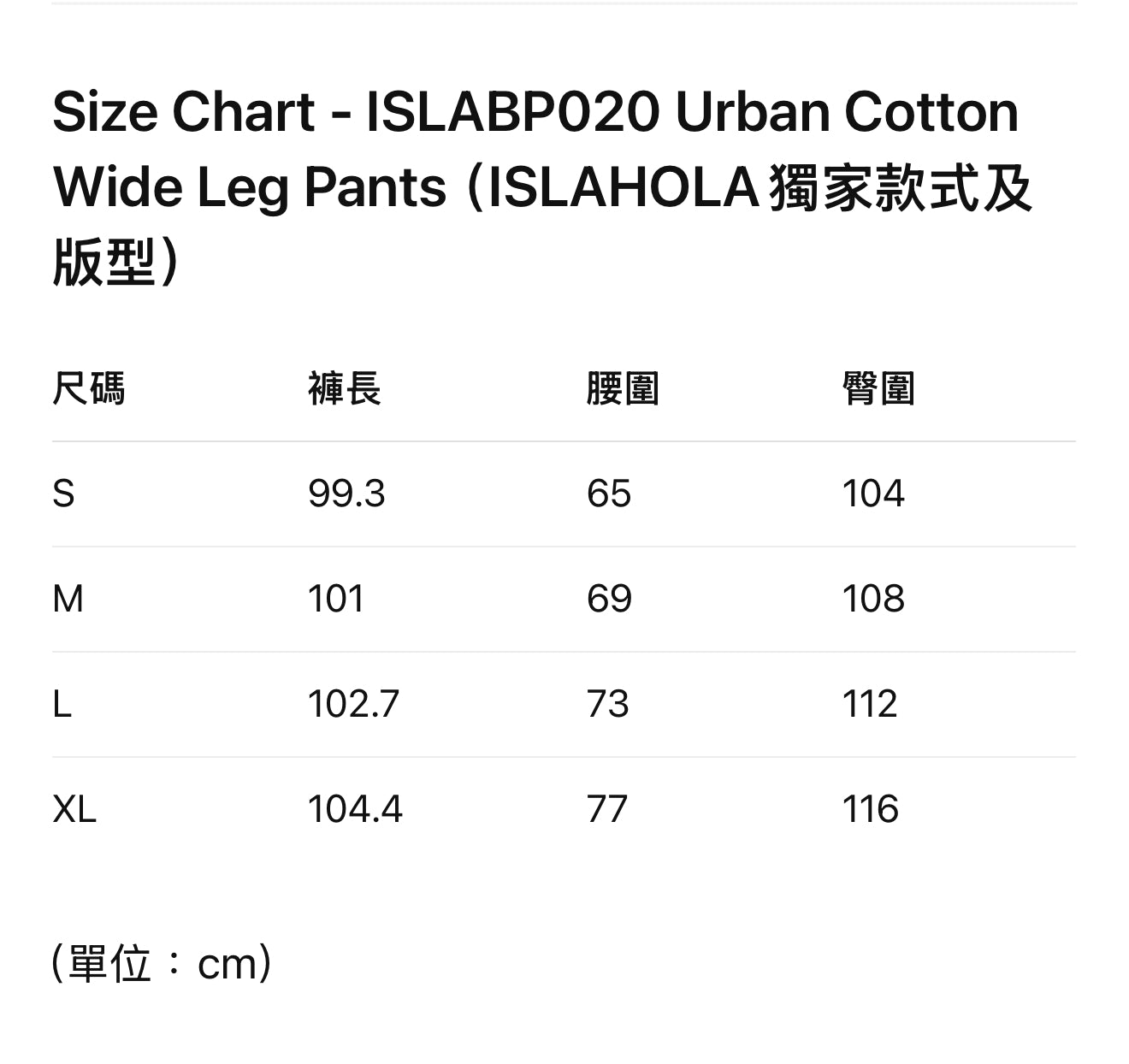Click the 101 pants length value
Screen dimensions: 1129x1064
coord(336,599)
